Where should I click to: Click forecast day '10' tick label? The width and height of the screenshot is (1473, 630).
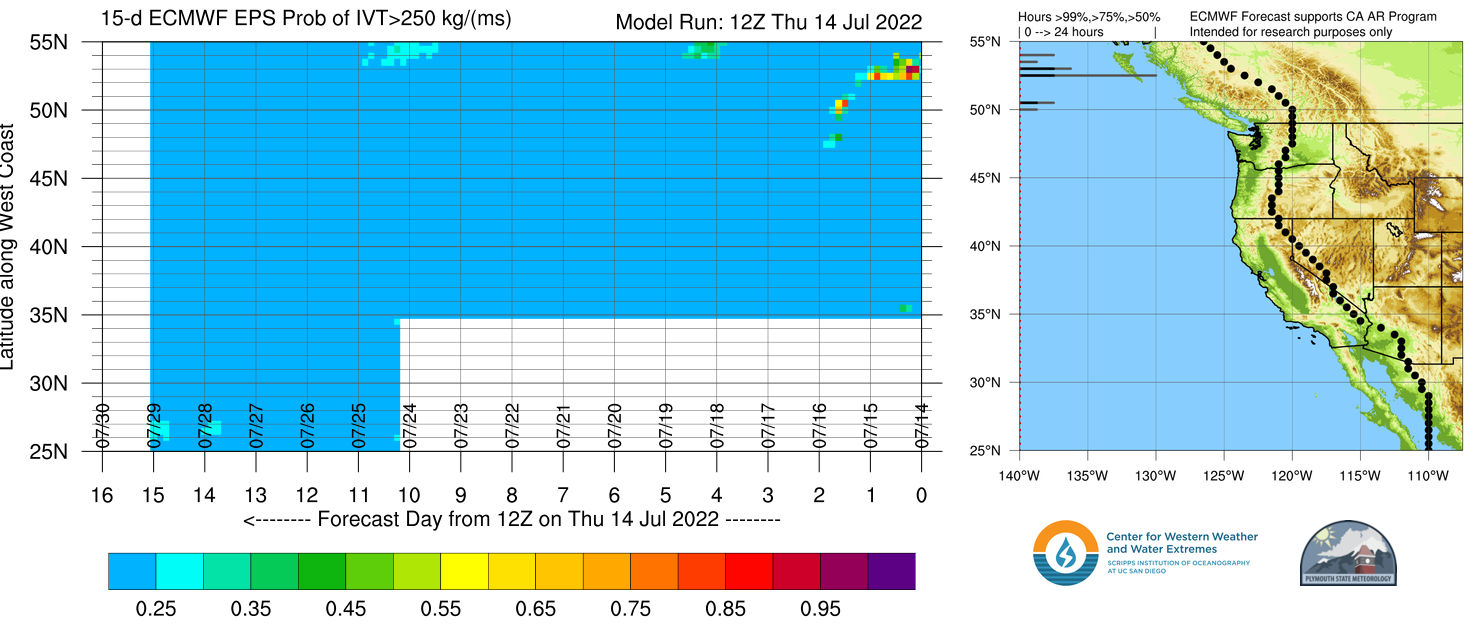point(409,494)
